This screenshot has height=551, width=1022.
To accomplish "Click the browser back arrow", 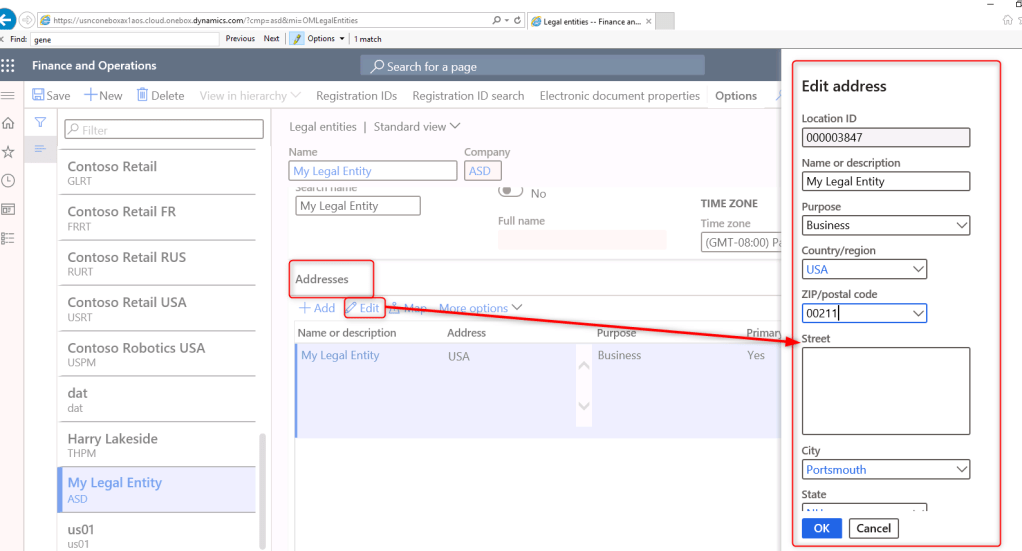I will click(x=8, y=19).
